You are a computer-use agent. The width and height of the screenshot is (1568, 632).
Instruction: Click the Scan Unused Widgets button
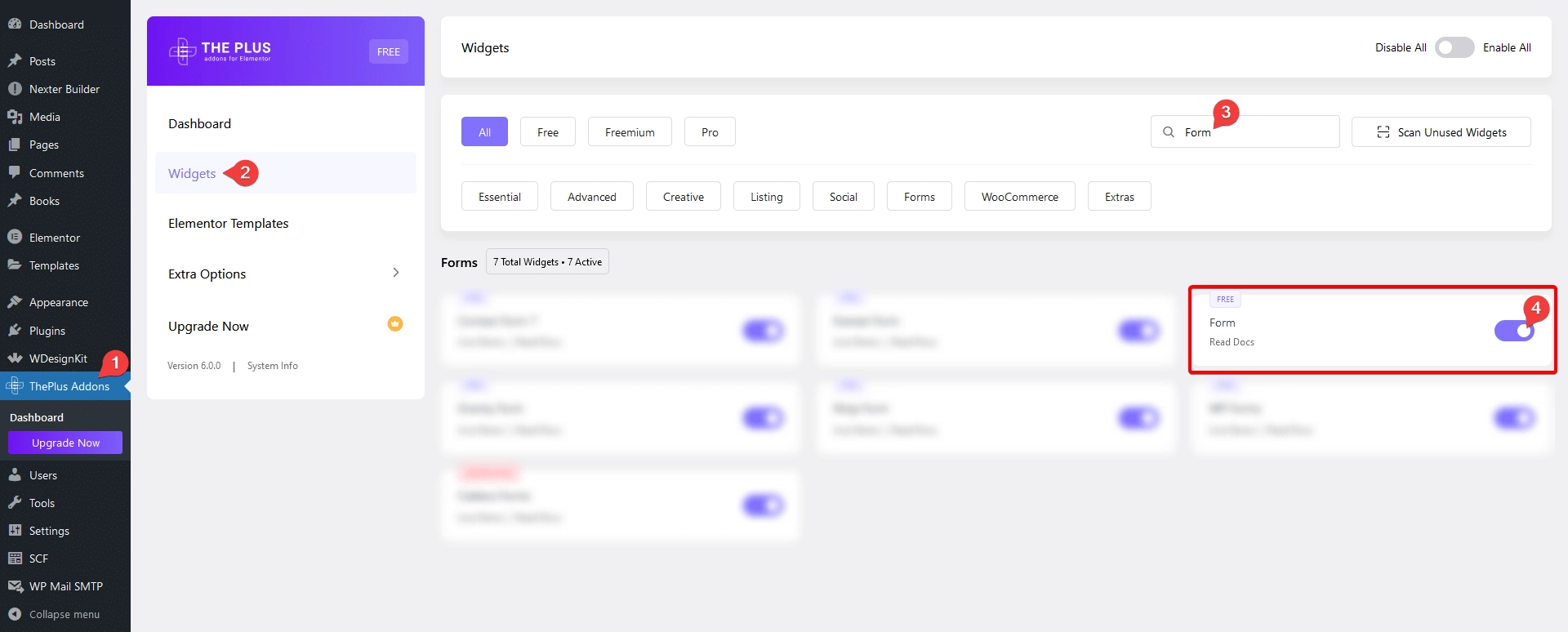(x=1441, y=131)
